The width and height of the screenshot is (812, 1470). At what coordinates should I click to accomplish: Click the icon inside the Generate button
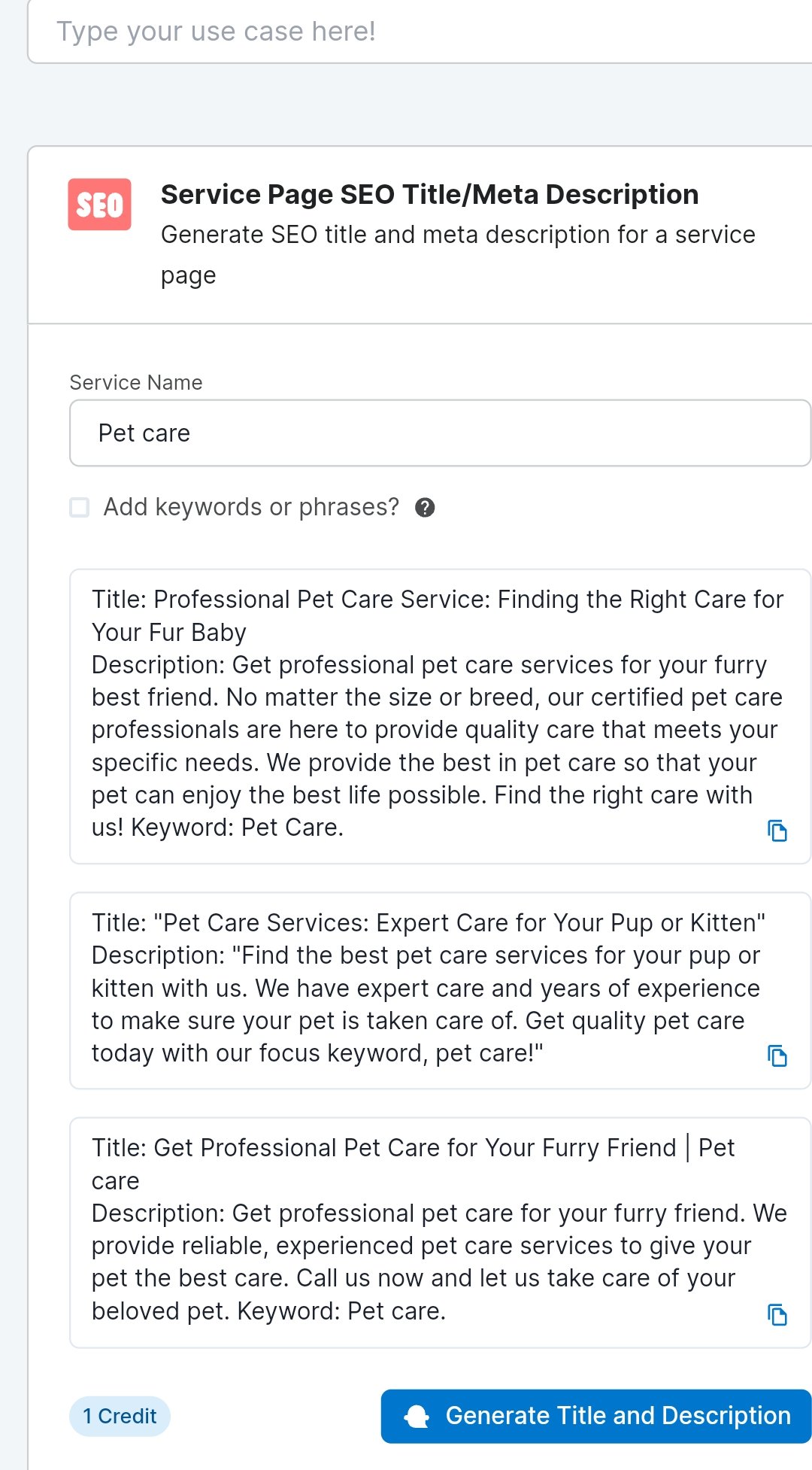point(417,1416)
